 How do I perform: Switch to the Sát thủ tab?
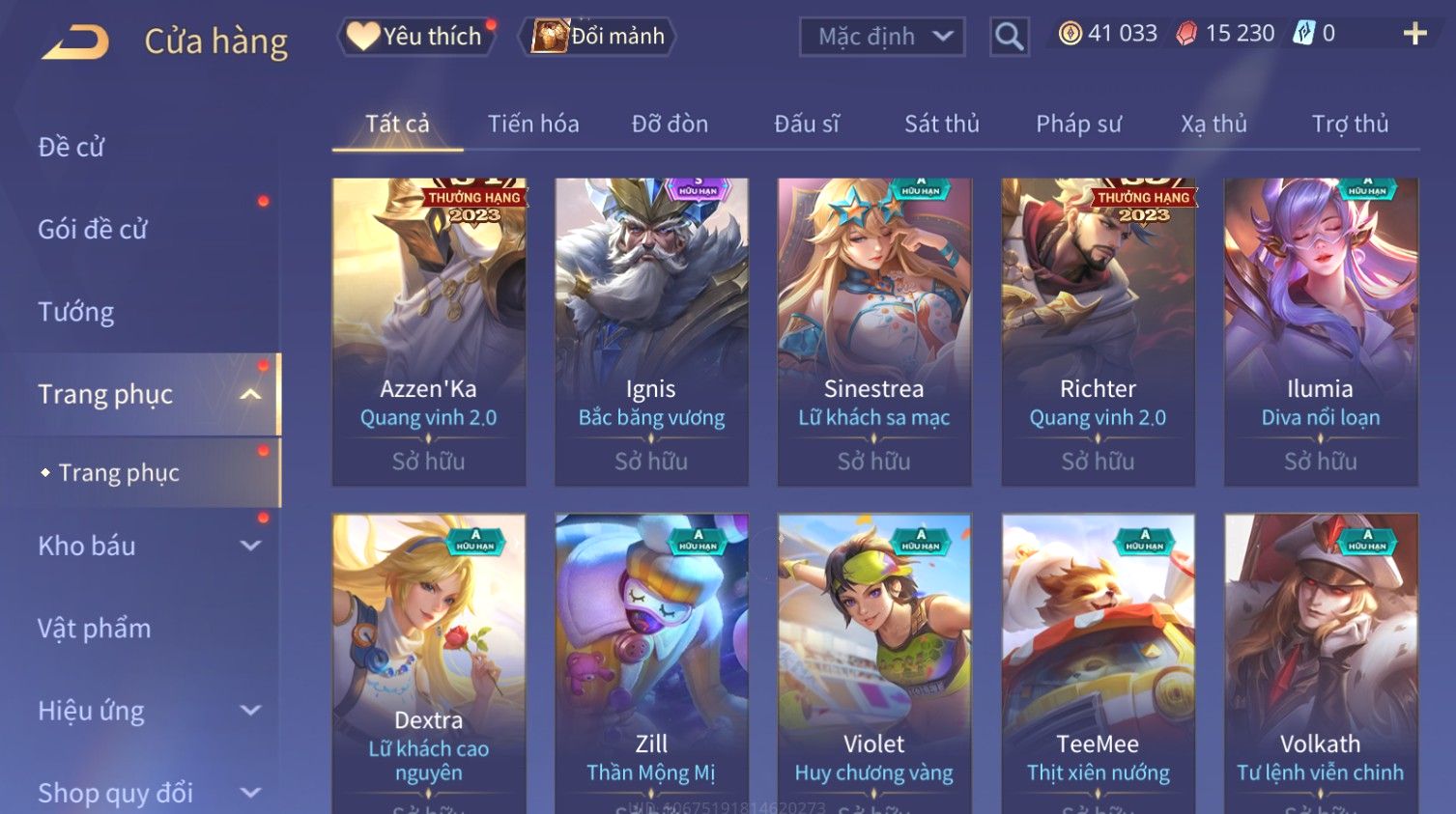[941, 124]
